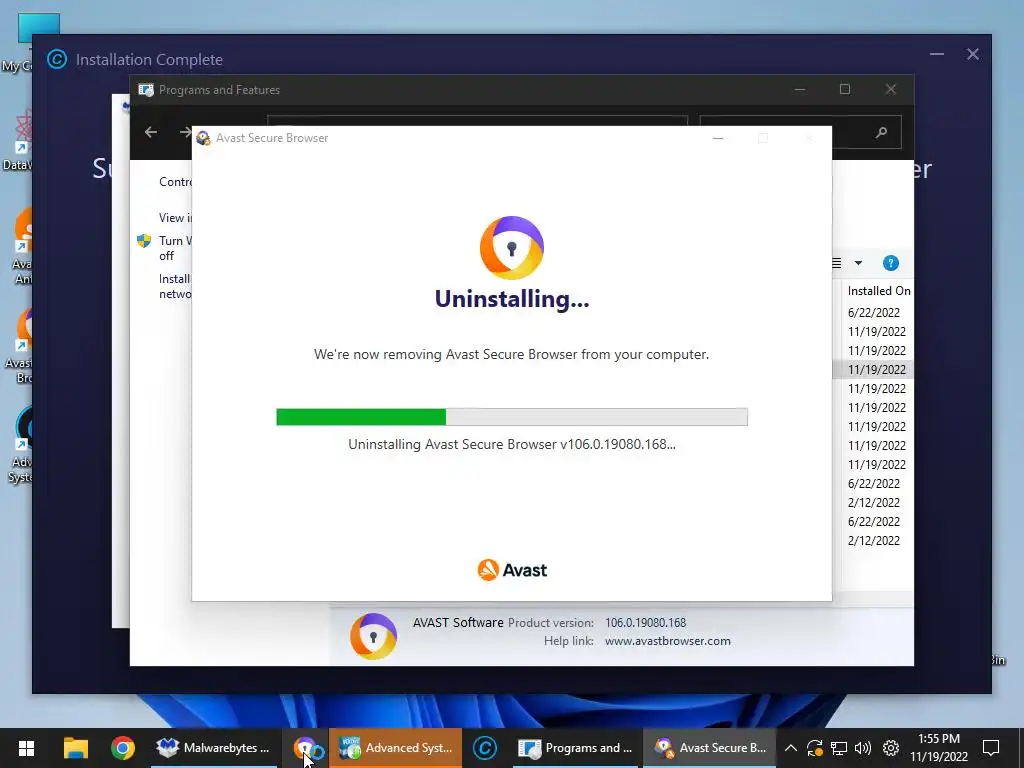Screen dimensions: 1024x768
Task: Click the Turn Windows features link shield
Action: [144, 241]
